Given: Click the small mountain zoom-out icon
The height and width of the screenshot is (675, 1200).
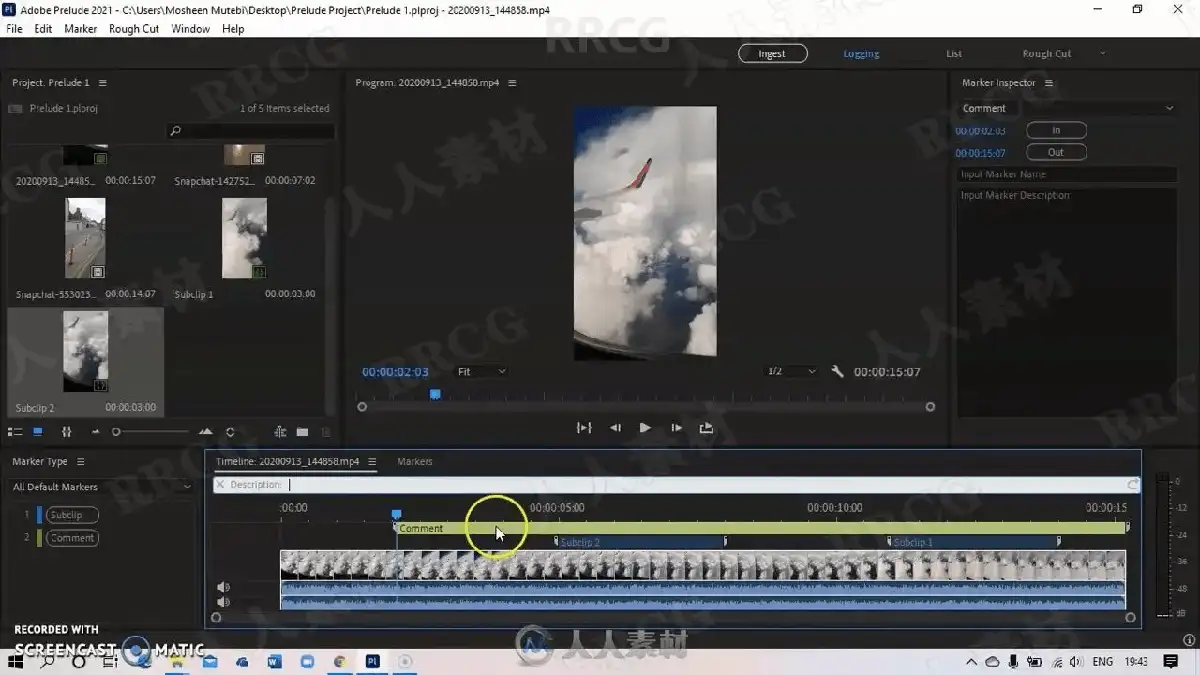Looking at the screenshot, I should 96,432.
